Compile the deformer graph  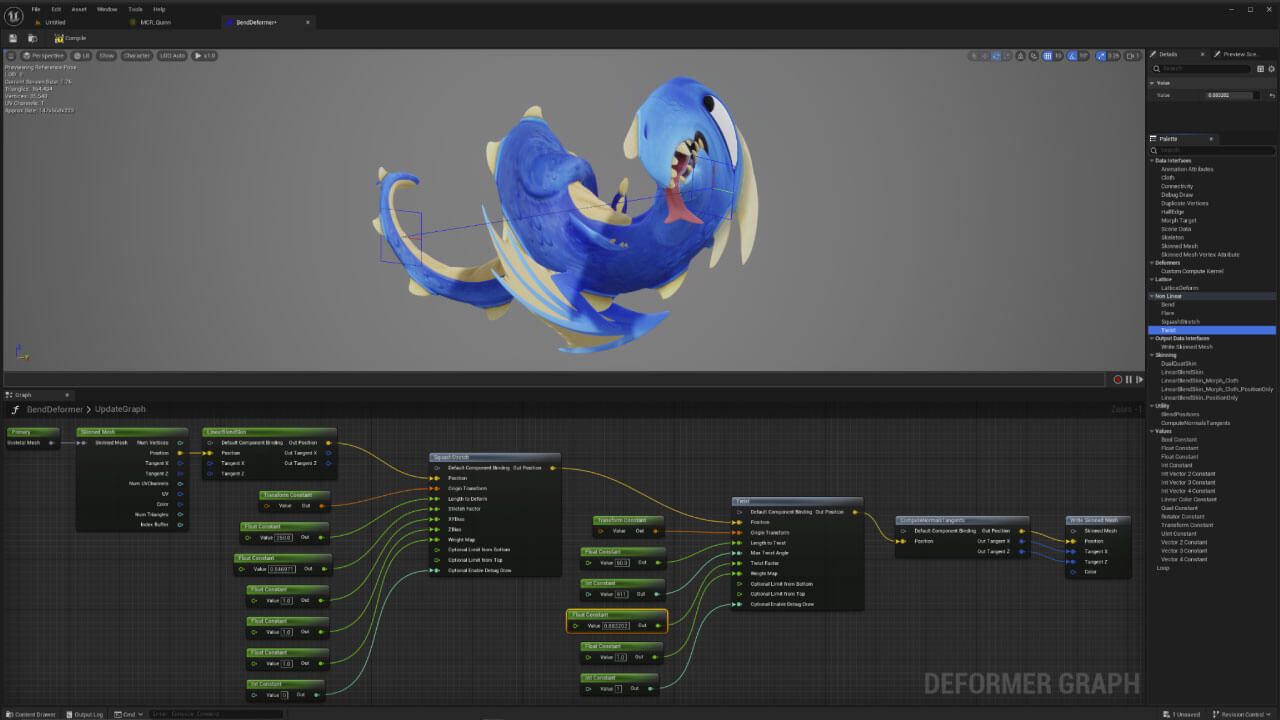pos(70,38)
